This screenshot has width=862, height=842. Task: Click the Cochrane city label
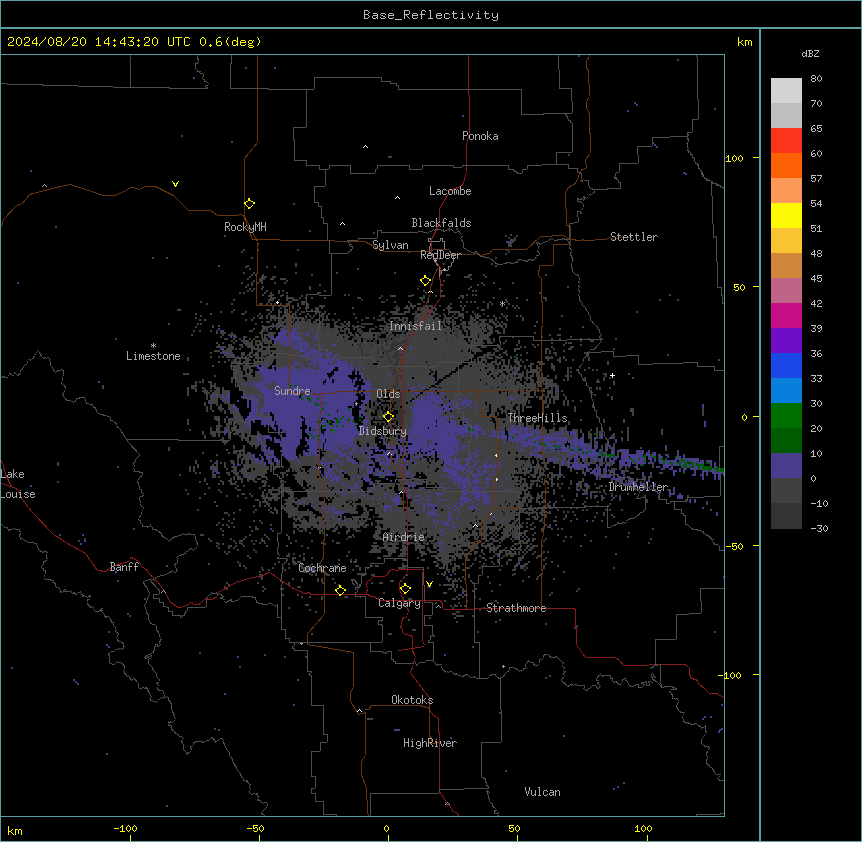pyautogui.click(x=322, y=568)
